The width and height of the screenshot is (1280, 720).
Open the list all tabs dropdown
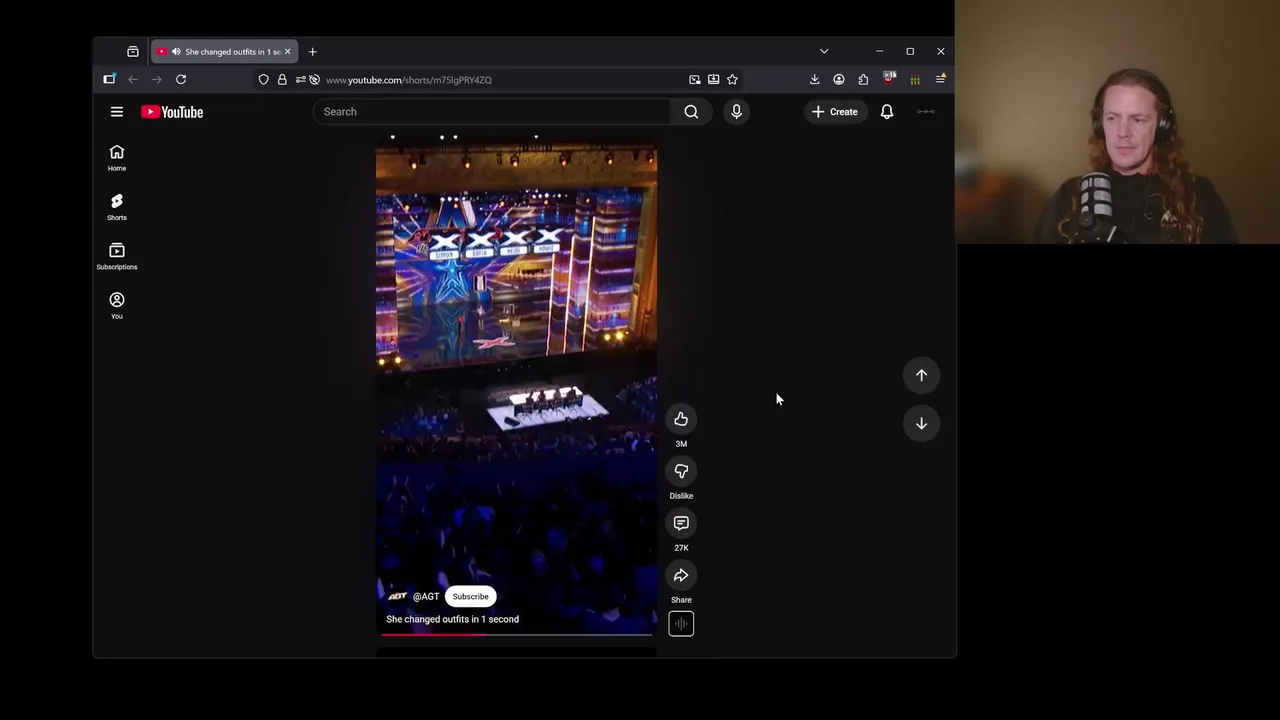click(824, 51)
